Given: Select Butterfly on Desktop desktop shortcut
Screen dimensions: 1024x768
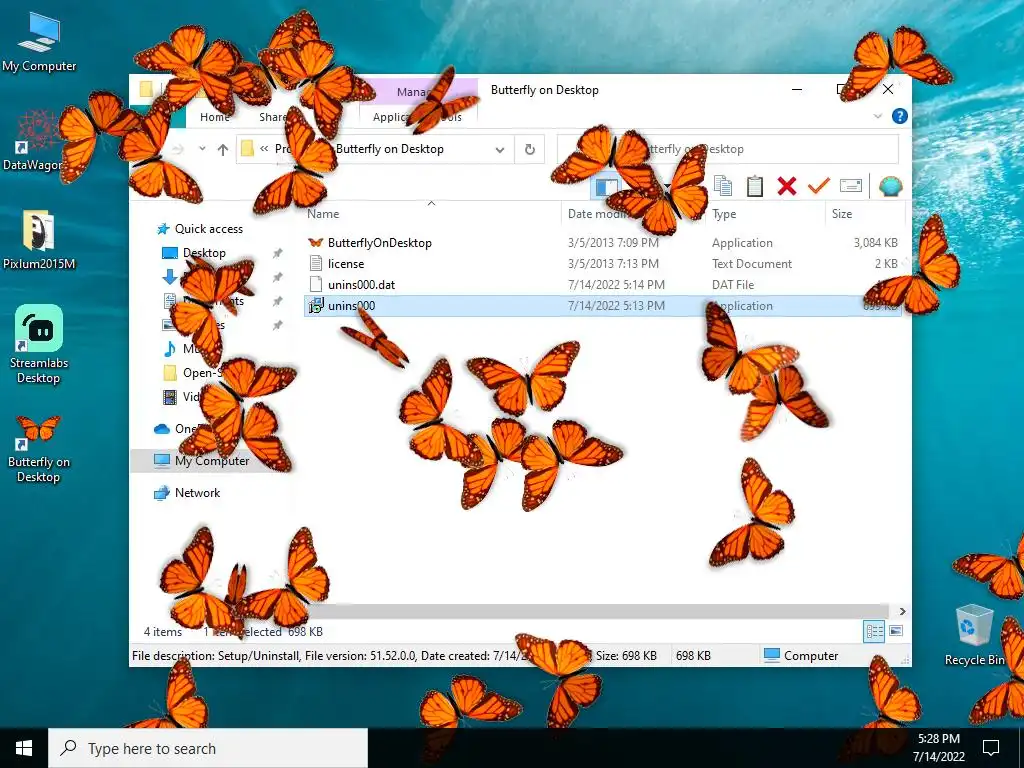Looking at the screenshot, I should [x=39, y=449].
